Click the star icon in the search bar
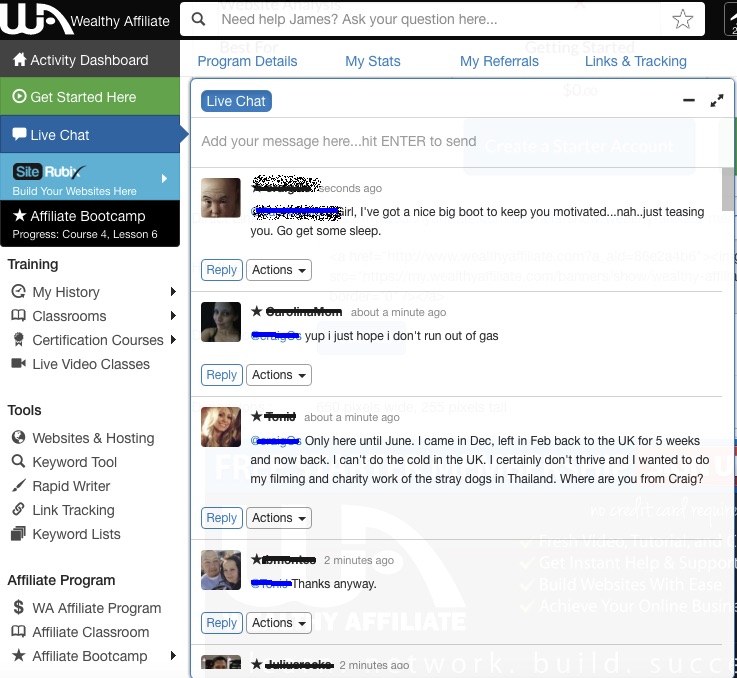This screenshot has width=737, height=678. pyautogui.click(x=682, y=19)
